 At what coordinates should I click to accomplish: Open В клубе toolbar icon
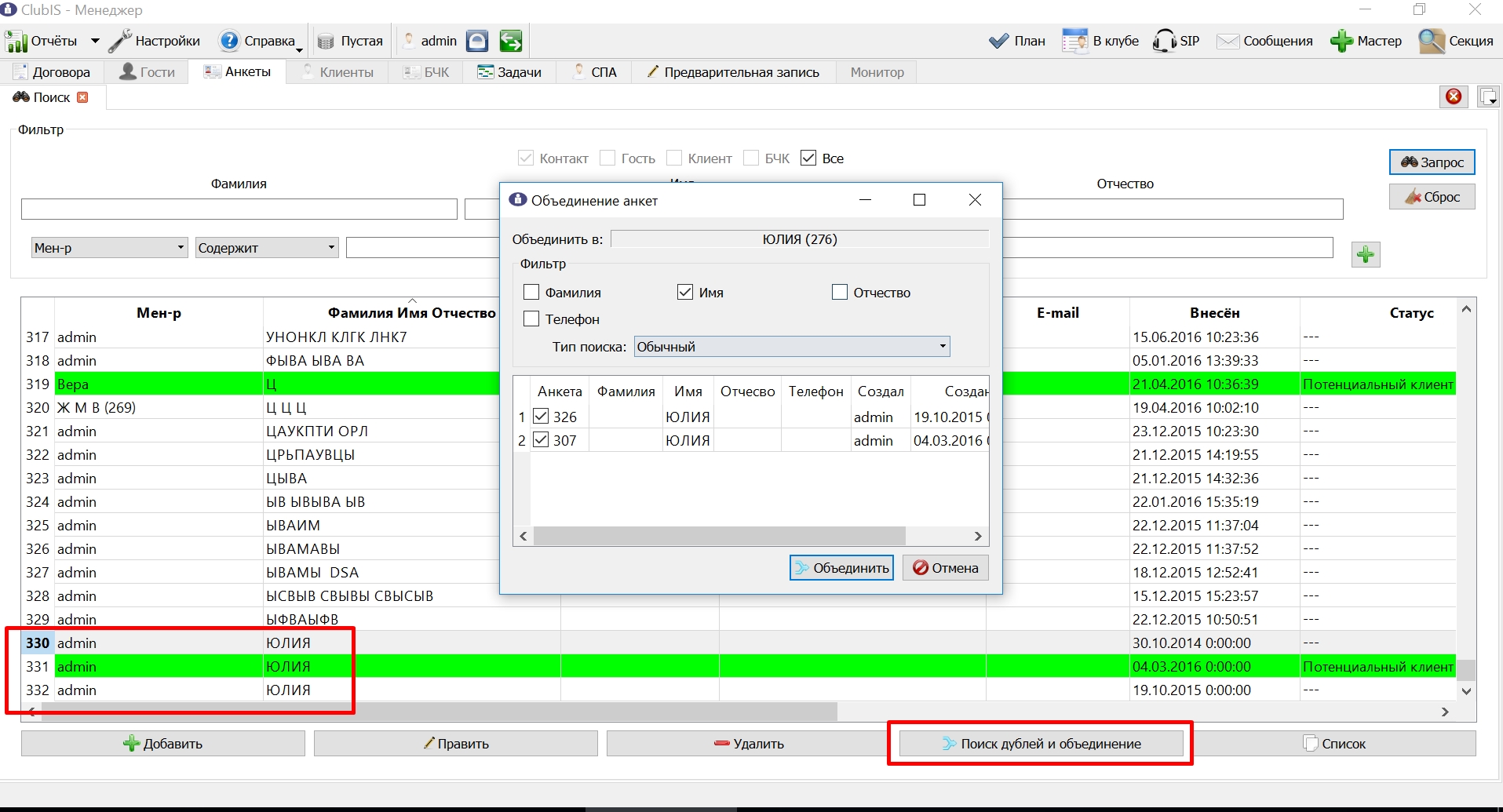pos(1074,41)
